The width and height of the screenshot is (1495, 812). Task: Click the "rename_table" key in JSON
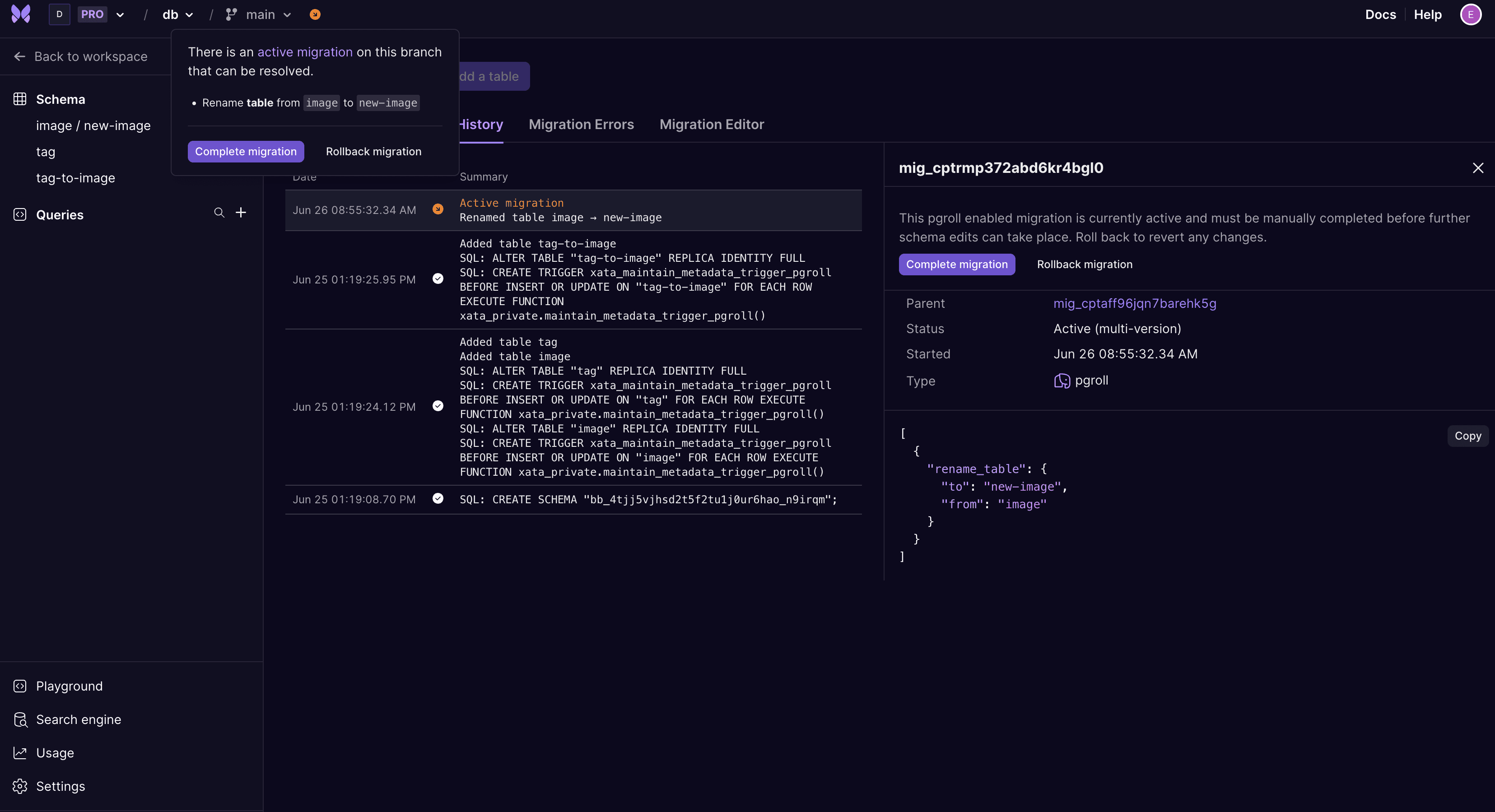pos(977,469)
